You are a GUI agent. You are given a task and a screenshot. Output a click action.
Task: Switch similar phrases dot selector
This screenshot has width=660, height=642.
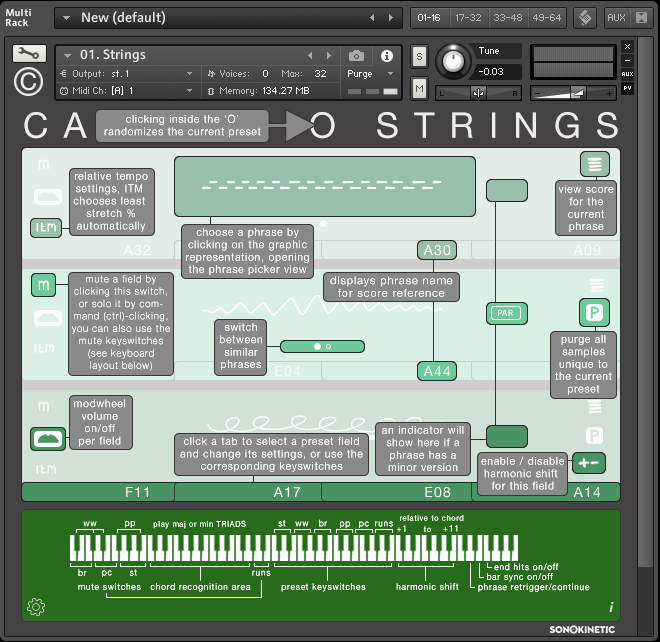point(322,346)
